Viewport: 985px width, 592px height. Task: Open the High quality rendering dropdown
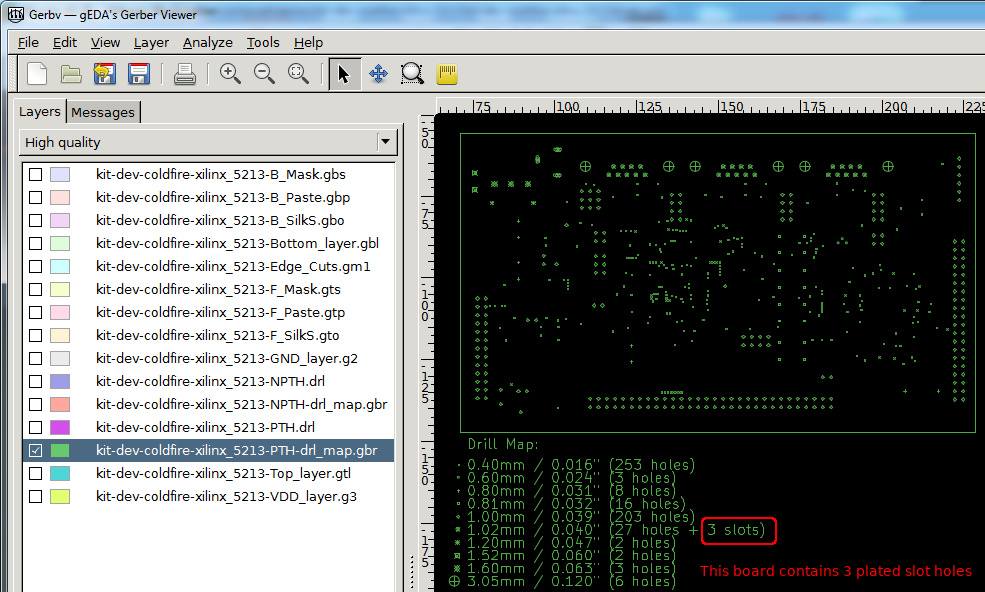tap(208, 142)
